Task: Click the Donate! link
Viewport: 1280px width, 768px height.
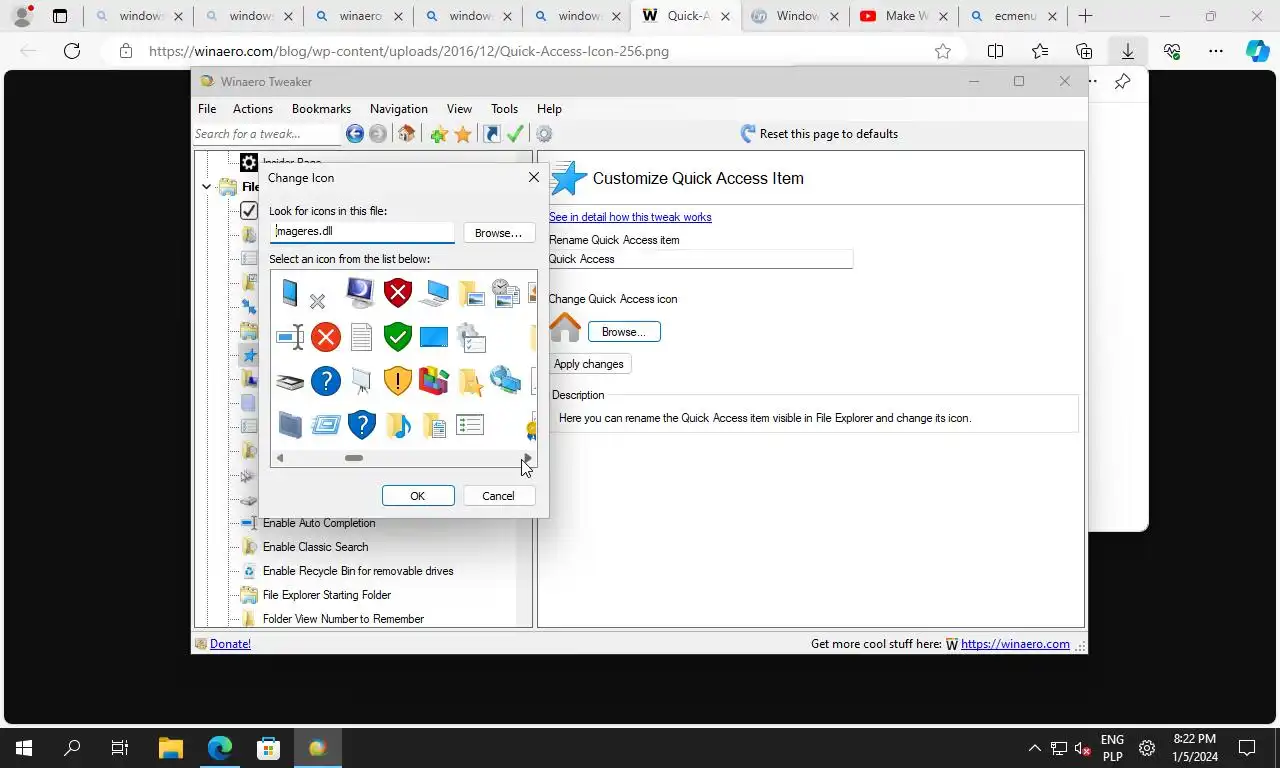Action: pos(230,644)
